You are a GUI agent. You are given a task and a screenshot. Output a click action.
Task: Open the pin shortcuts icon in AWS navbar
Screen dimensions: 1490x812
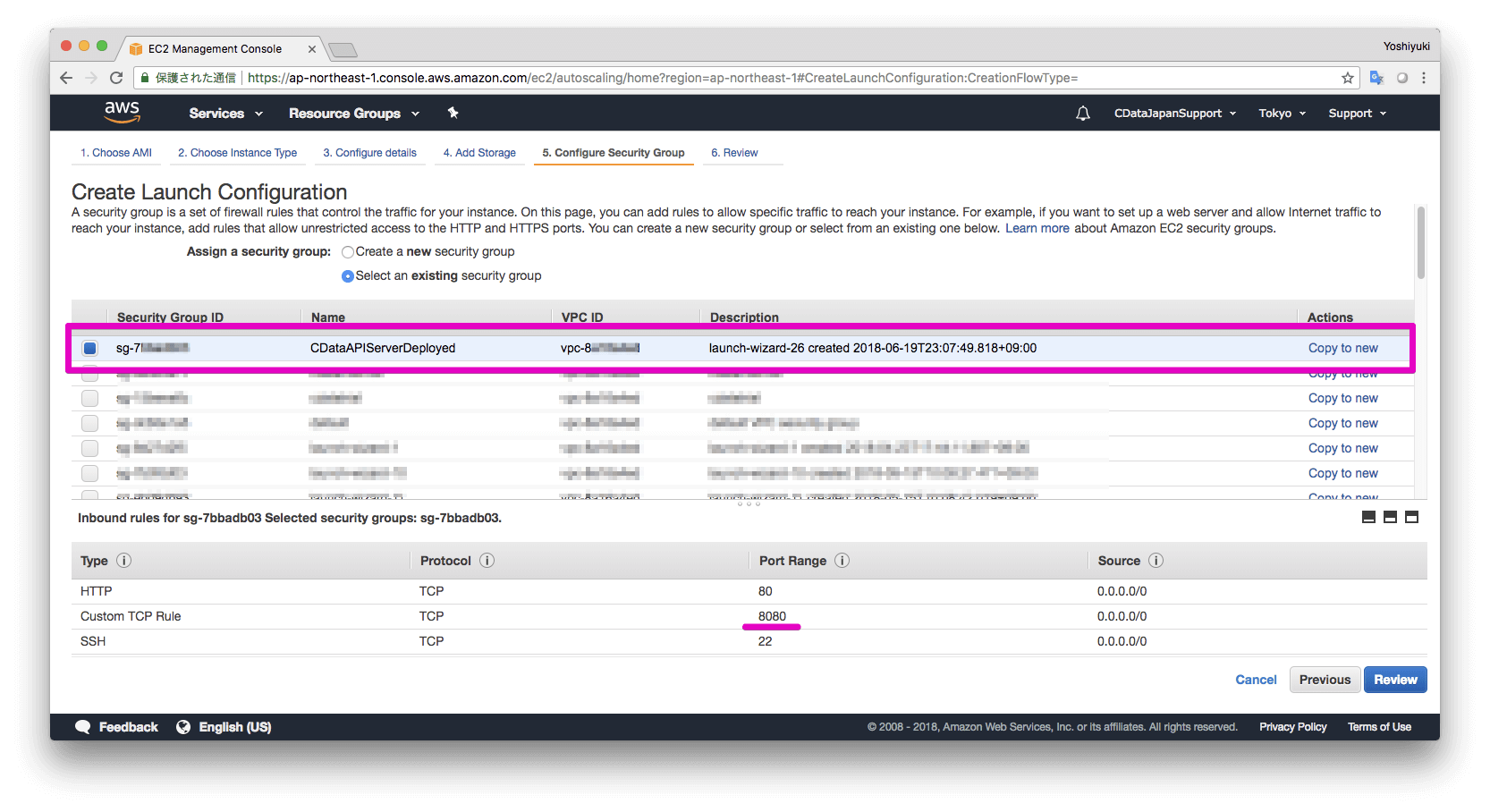tap(453, 113)
